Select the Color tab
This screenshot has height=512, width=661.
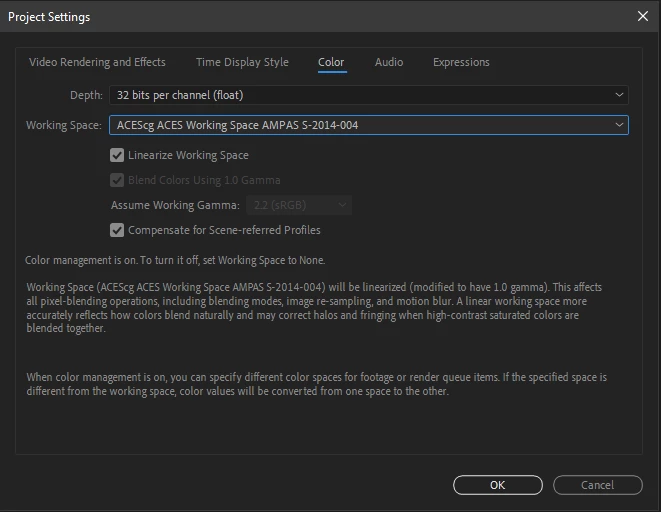pyautogui.click(x=331, y=62)
